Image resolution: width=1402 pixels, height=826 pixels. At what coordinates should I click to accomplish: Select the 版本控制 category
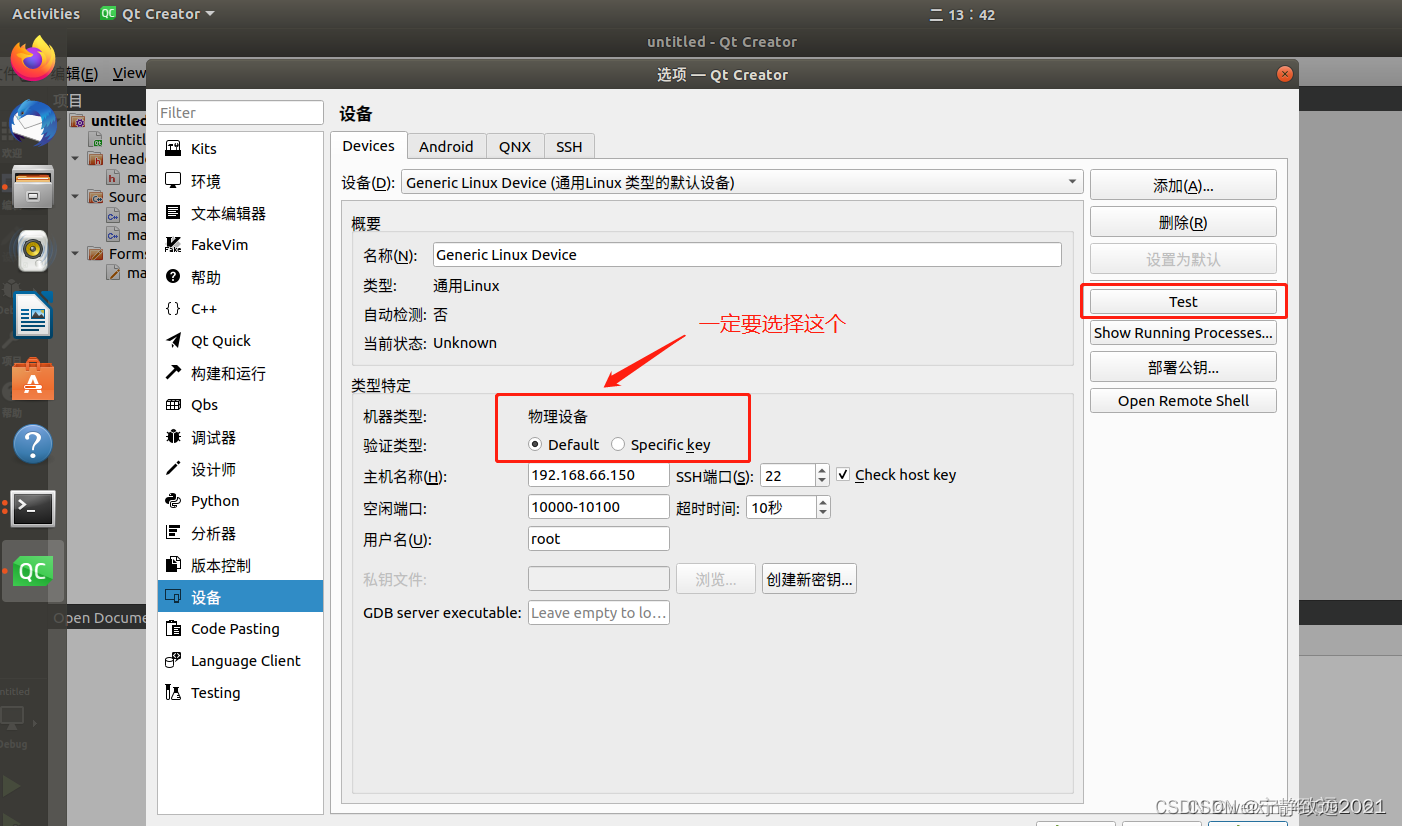pos(240,564)
